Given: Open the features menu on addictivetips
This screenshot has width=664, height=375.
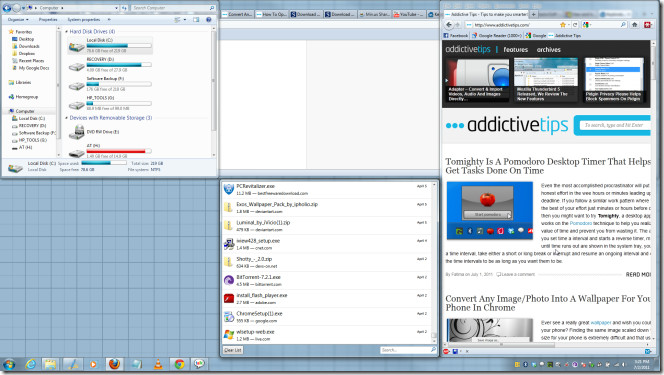Looking at the screenshot, I should click(x=515, y=50).
